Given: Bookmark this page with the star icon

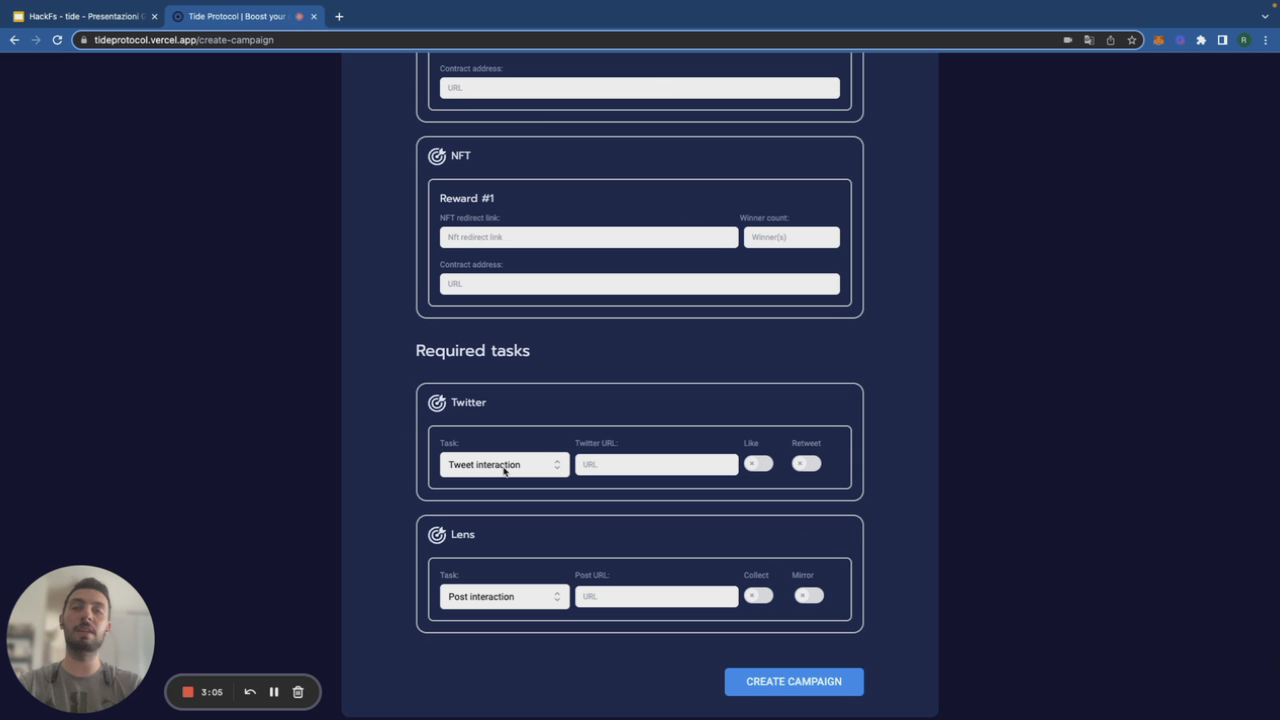Looking at the screenshot, I should 1132,40.
